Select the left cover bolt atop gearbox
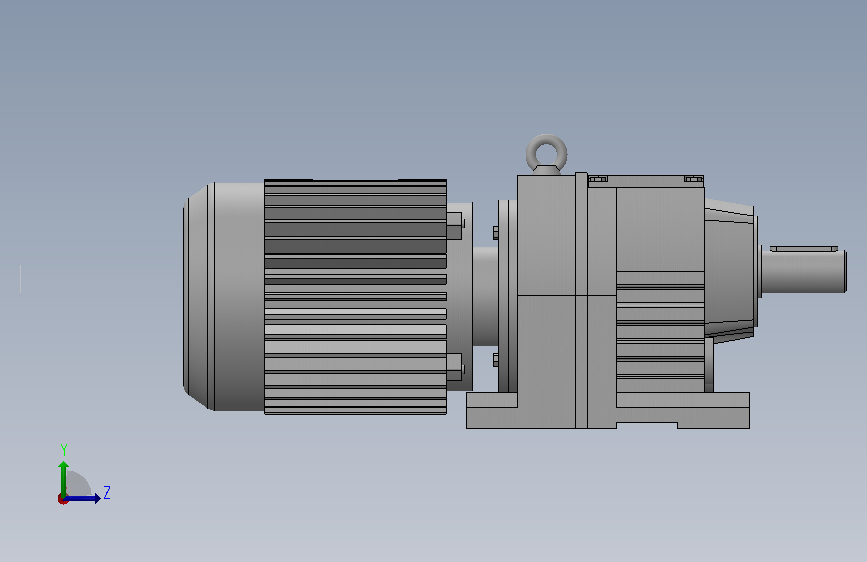This screenshot has width=867, height=562. (x=598, y=179)
